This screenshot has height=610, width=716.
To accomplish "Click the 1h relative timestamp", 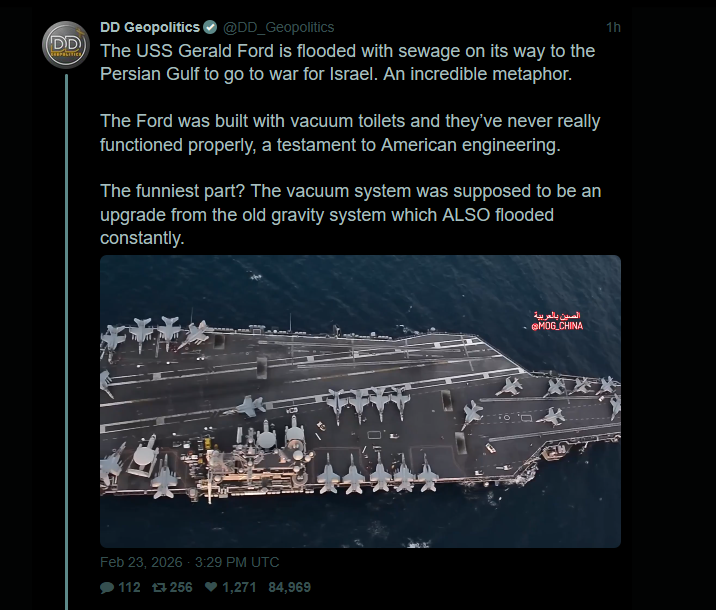I will [613, 27].
